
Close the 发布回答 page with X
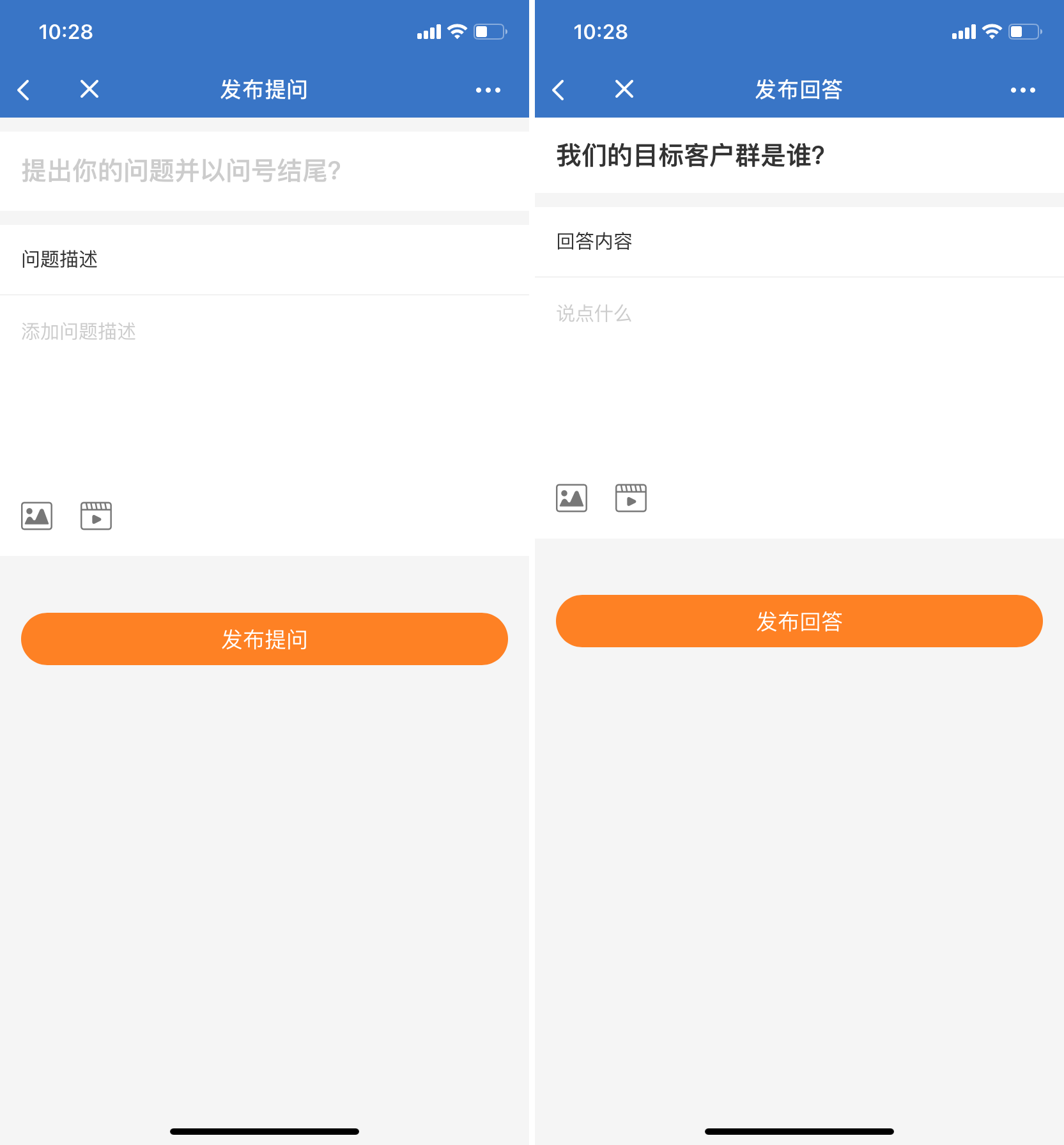pos(624,89)
